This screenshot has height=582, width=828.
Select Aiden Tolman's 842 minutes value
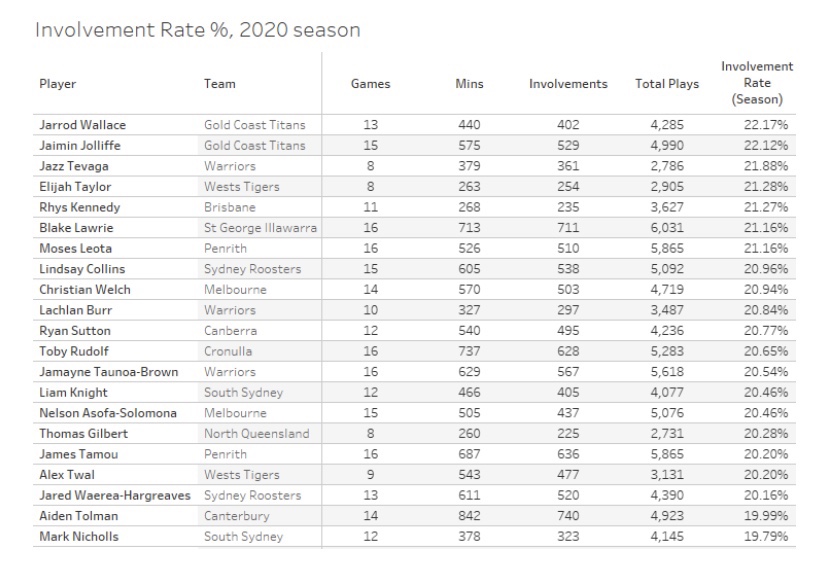469,516
